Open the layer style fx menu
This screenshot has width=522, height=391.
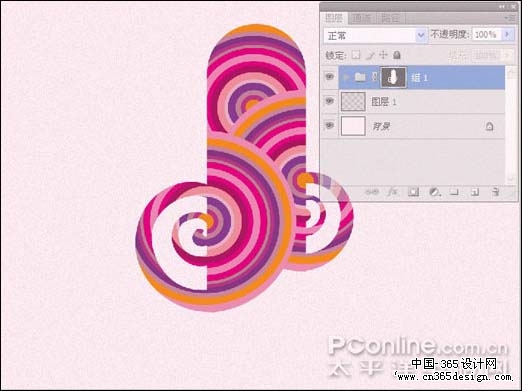pos(393,192)
